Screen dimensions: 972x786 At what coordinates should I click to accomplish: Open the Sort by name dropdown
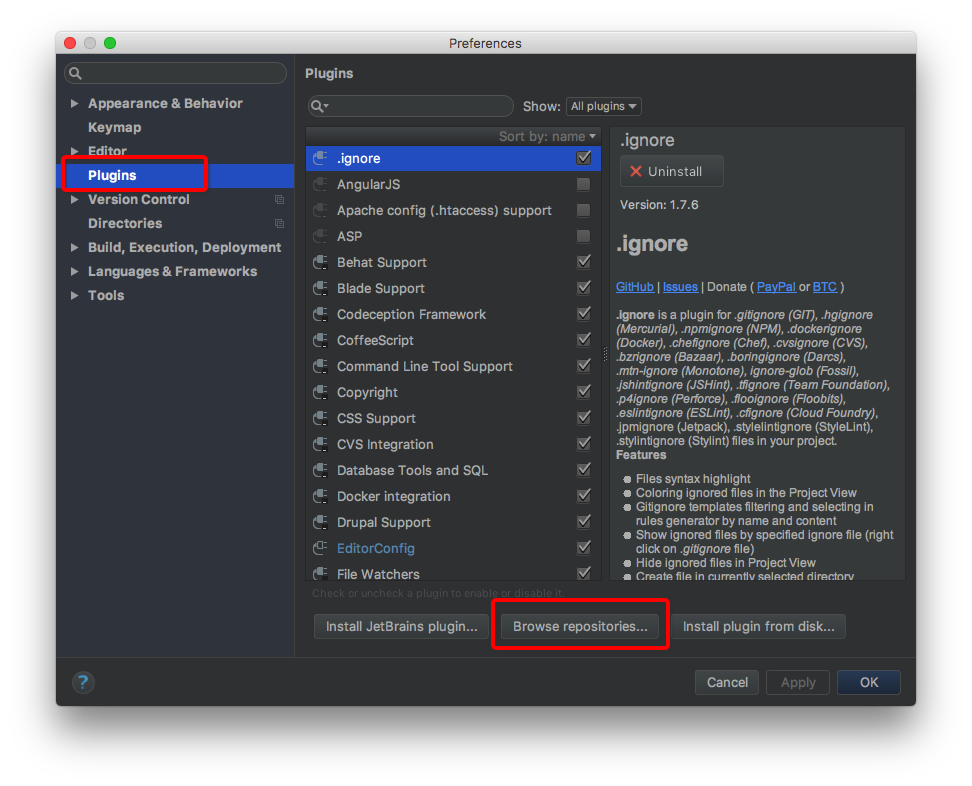click(547, 136)
